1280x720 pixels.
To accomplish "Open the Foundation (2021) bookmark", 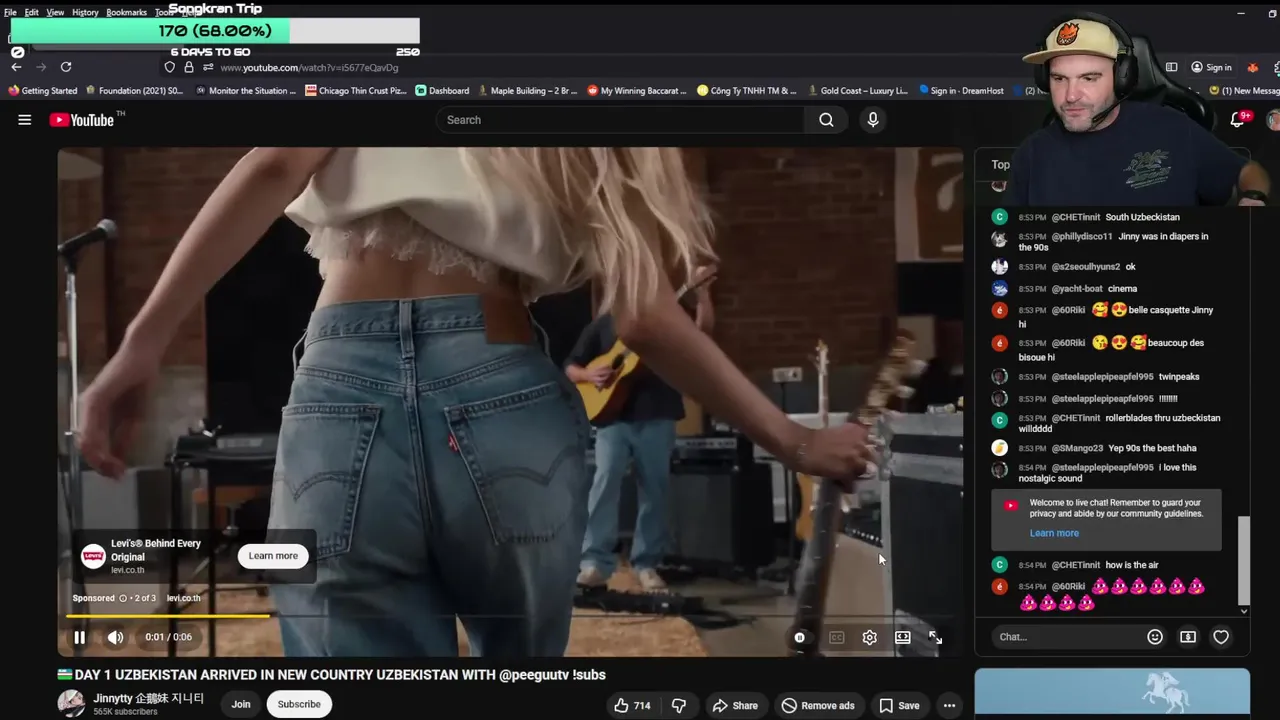I will pos(134,90).
